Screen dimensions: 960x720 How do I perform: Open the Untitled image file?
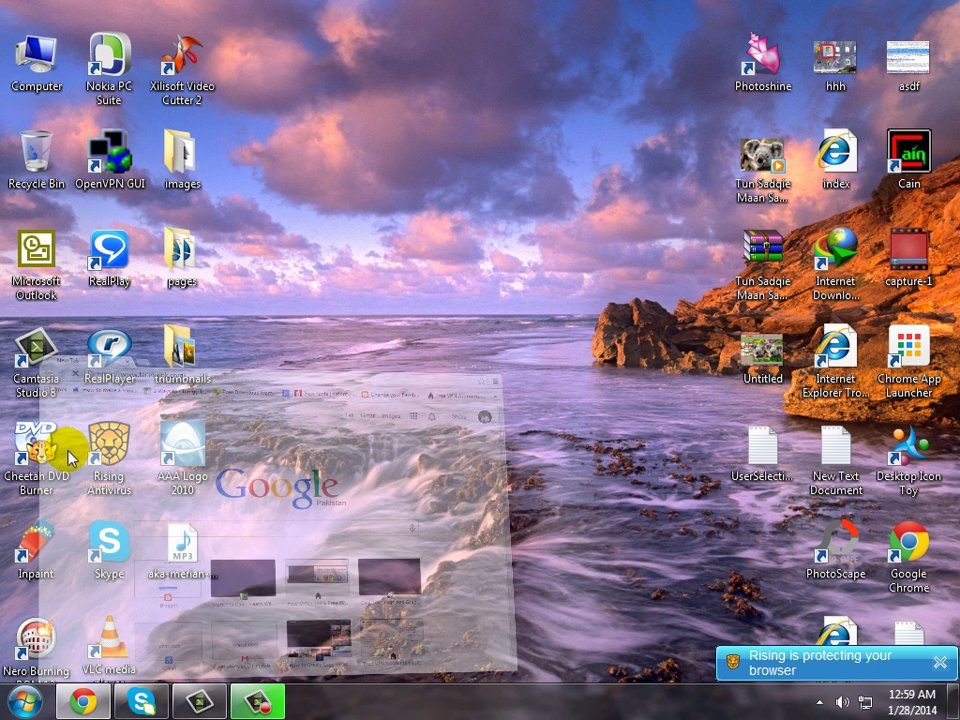763,359
